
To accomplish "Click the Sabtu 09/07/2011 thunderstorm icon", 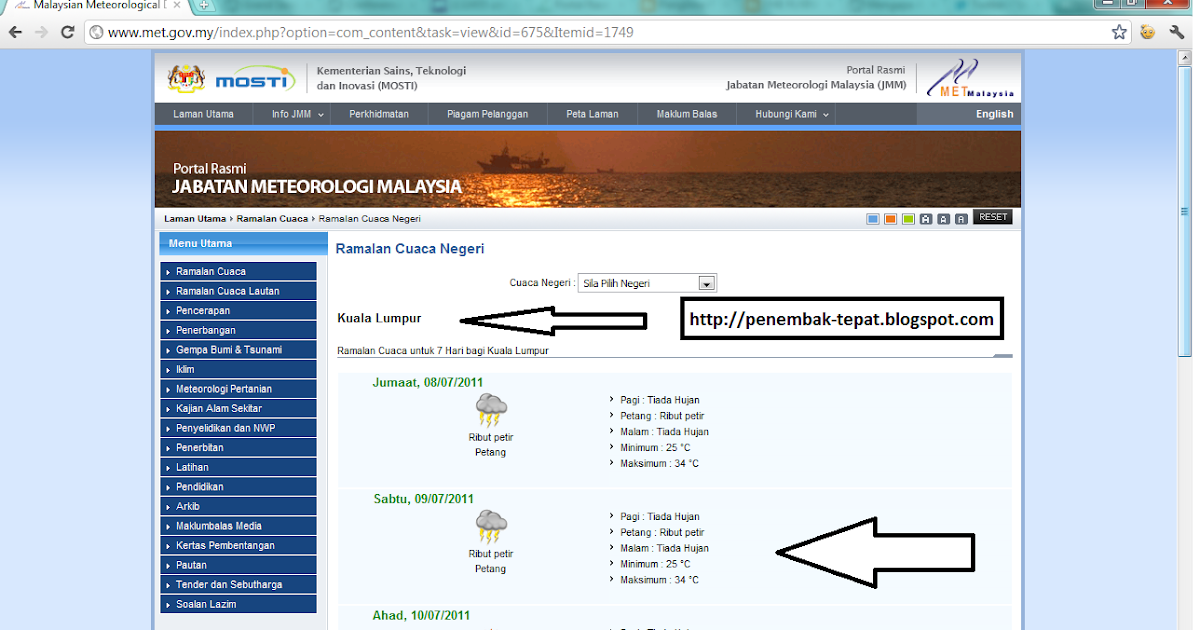I will [491, 527].
